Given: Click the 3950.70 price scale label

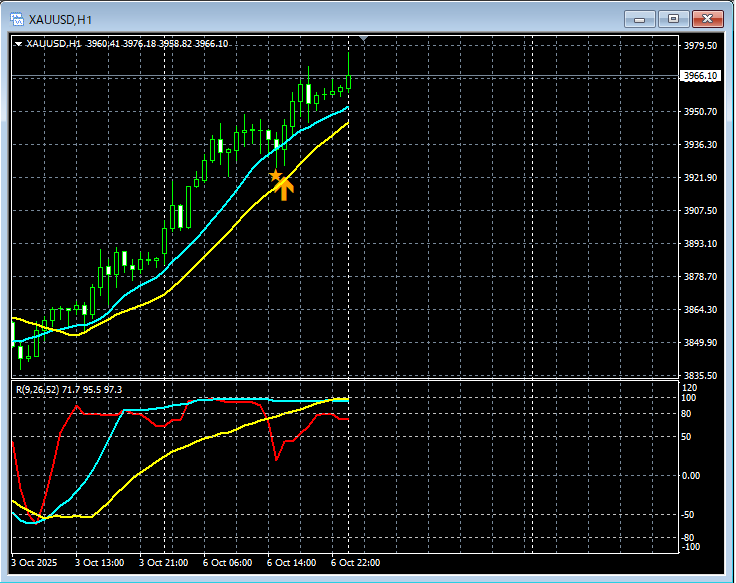Looking at the screenshot, I should [700, 112].
